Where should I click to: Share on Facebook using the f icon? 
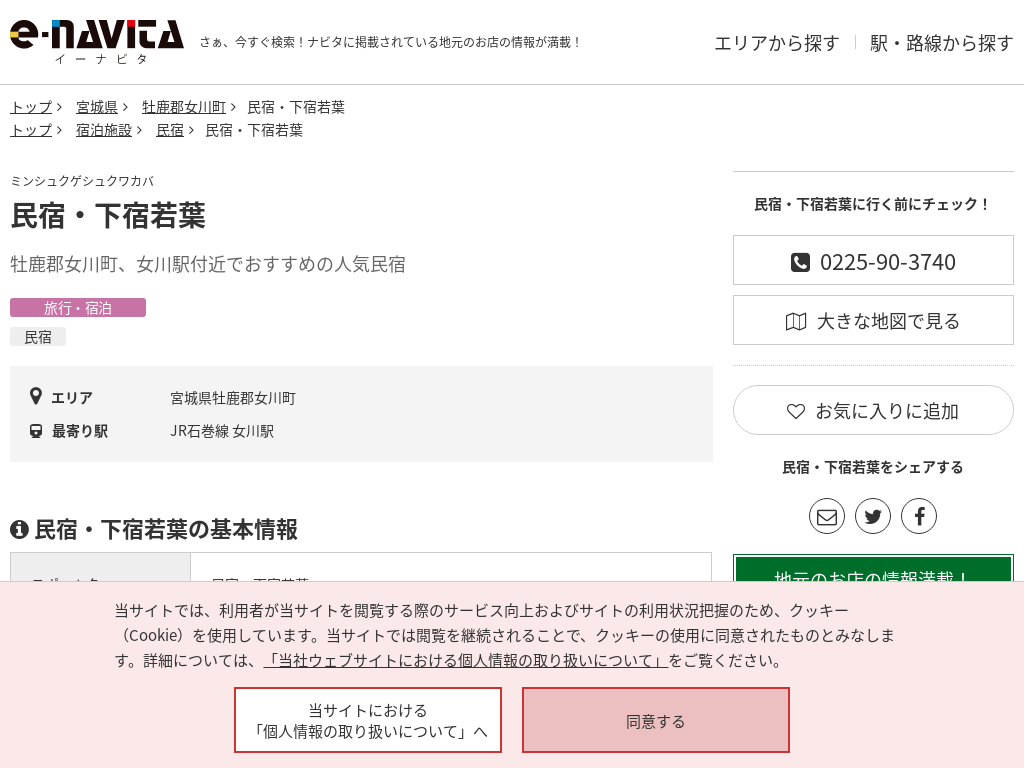pyautogui.click(x=919, y=516)
